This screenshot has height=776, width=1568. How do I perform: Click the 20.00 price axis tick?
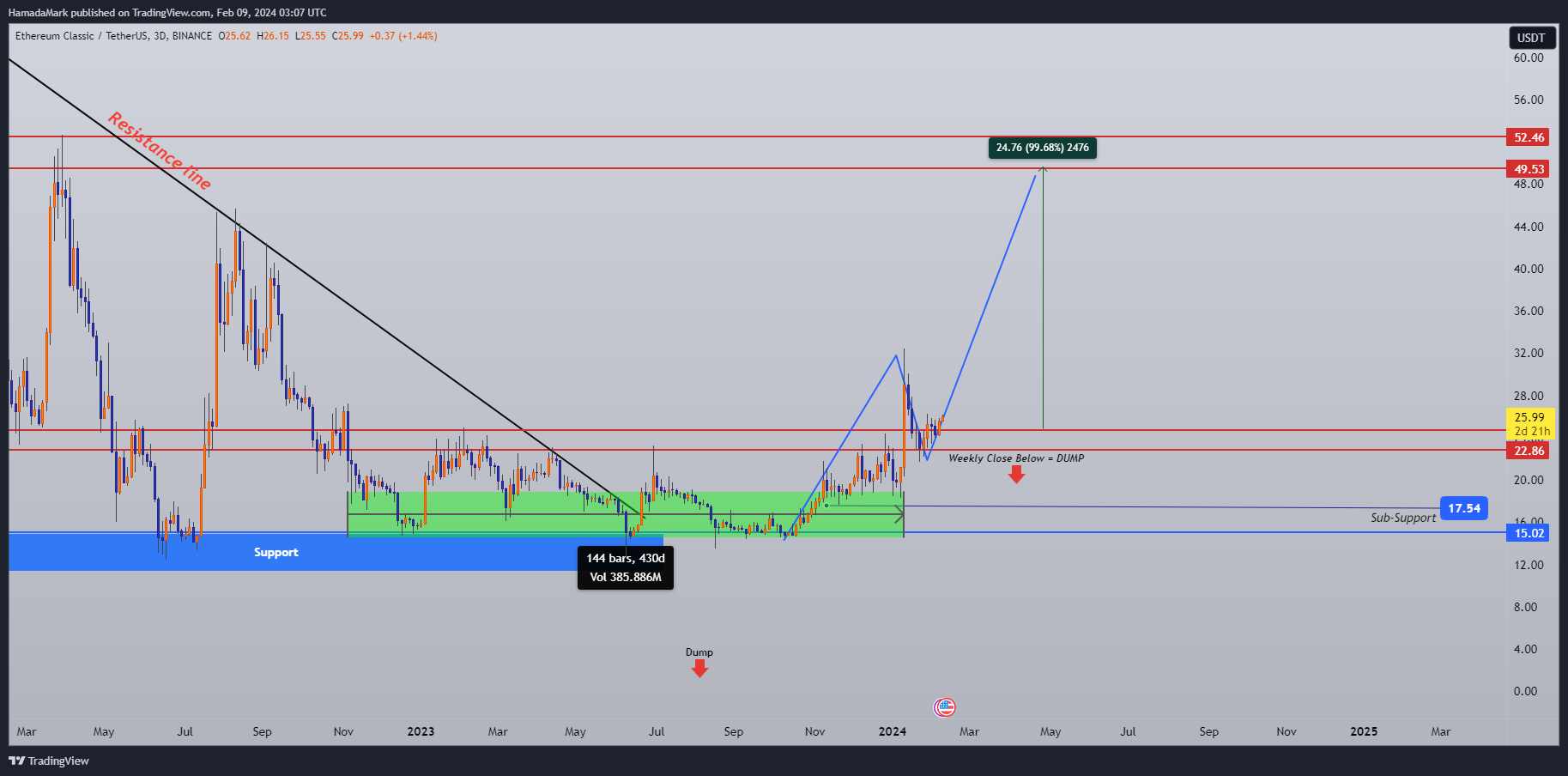pos(1529,480)
